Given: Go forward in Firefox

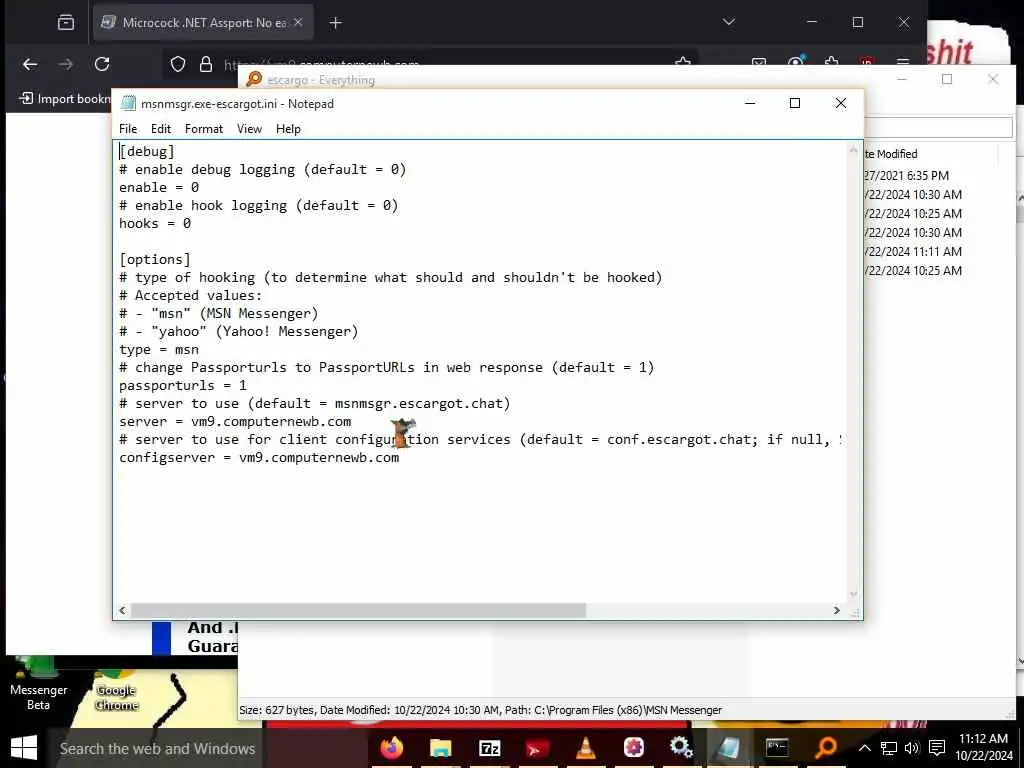Looking at the screenshot, I should point(66,64).
